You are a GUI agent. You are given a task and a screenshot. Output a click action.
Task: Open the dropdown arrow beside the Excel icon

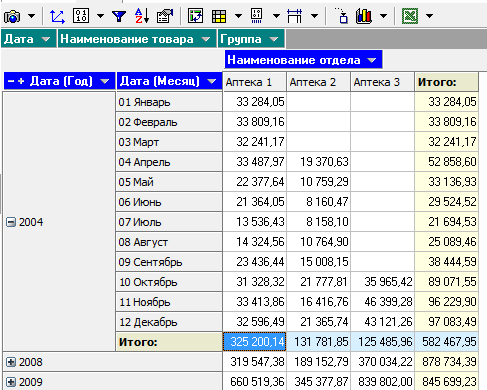430,16
